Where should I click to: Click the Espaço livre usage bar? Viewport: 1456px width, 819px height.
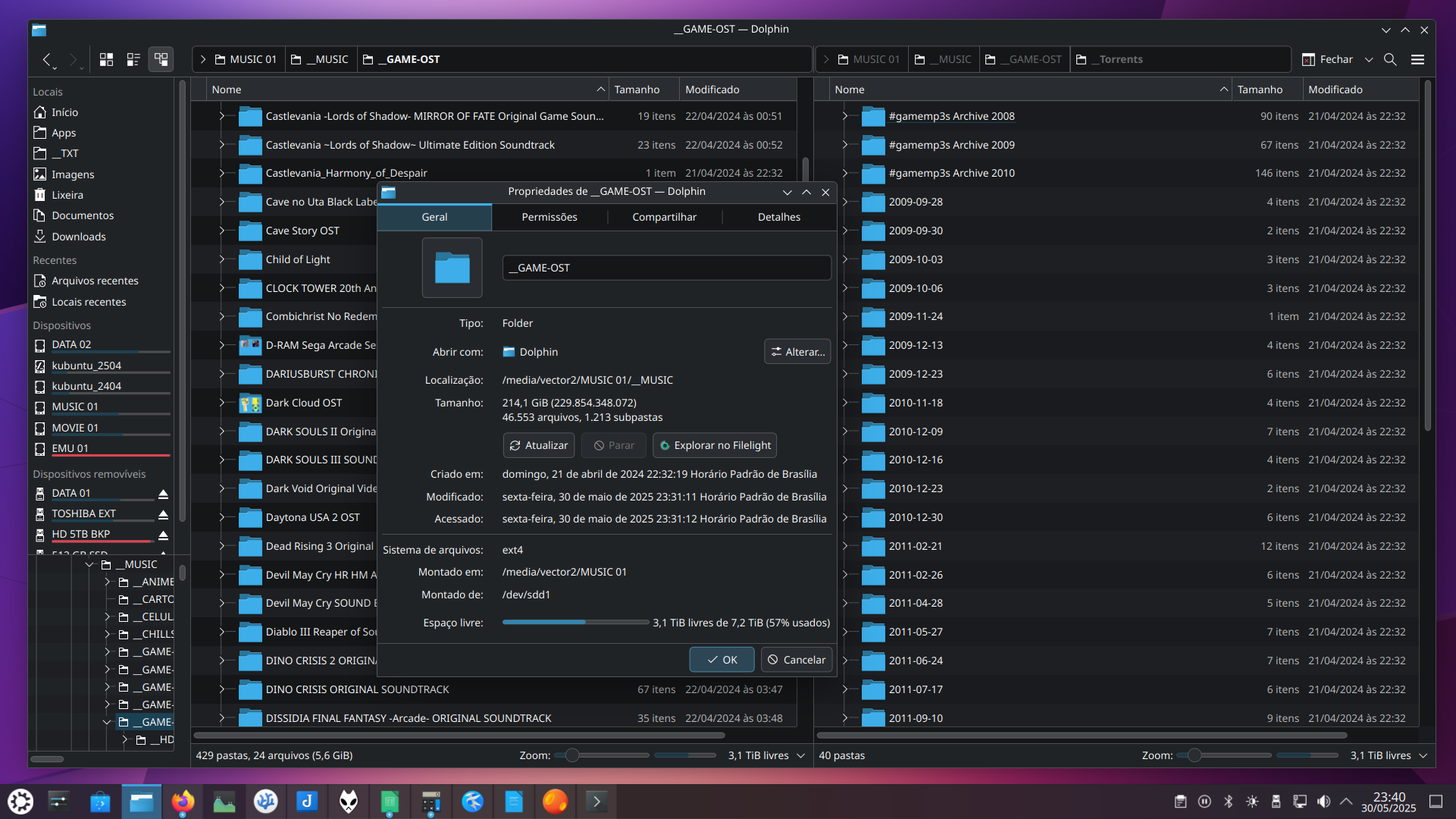[x=575, y=623]
